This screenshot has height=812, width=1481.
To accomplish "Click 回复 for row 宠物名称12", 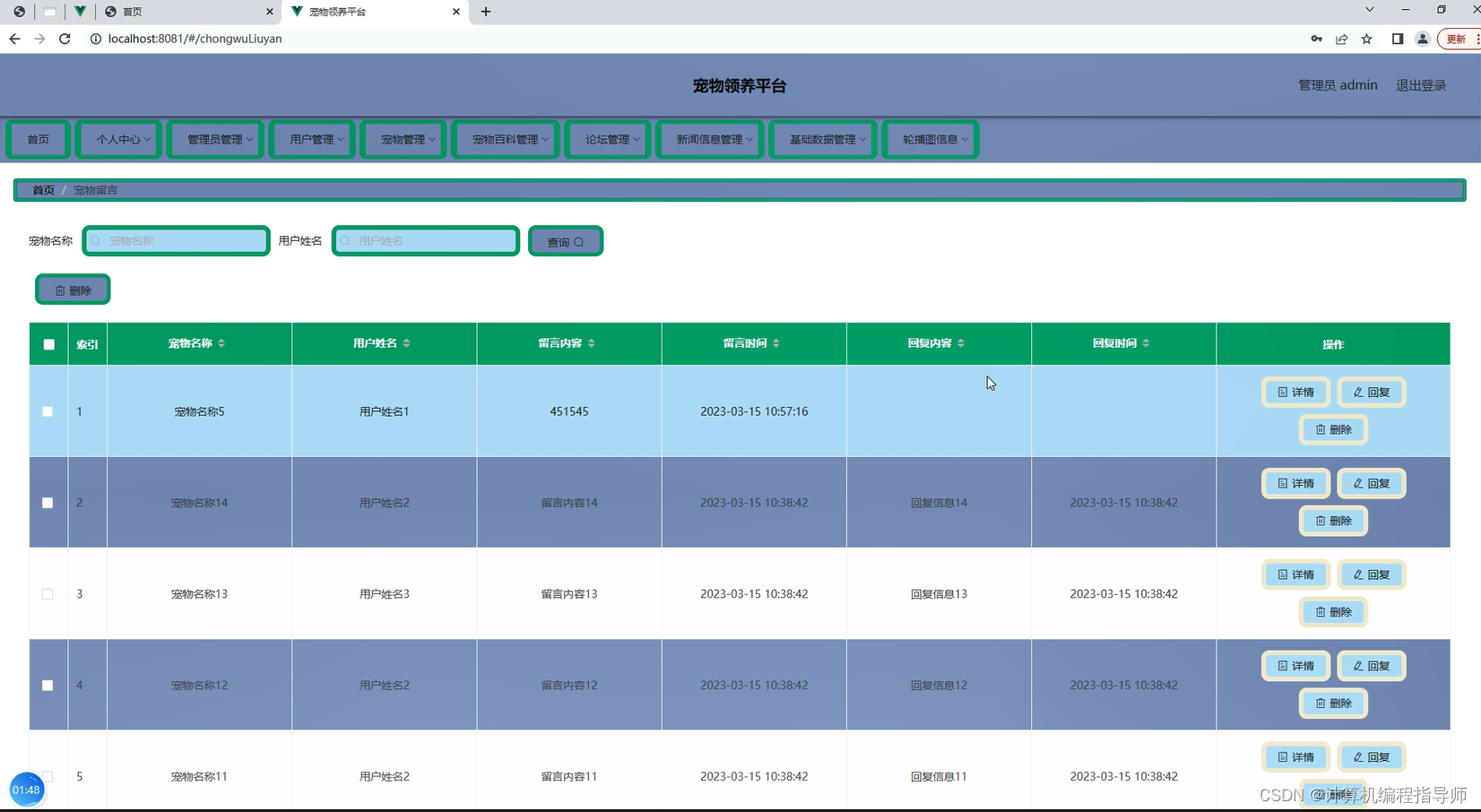I will [1372, 667].
